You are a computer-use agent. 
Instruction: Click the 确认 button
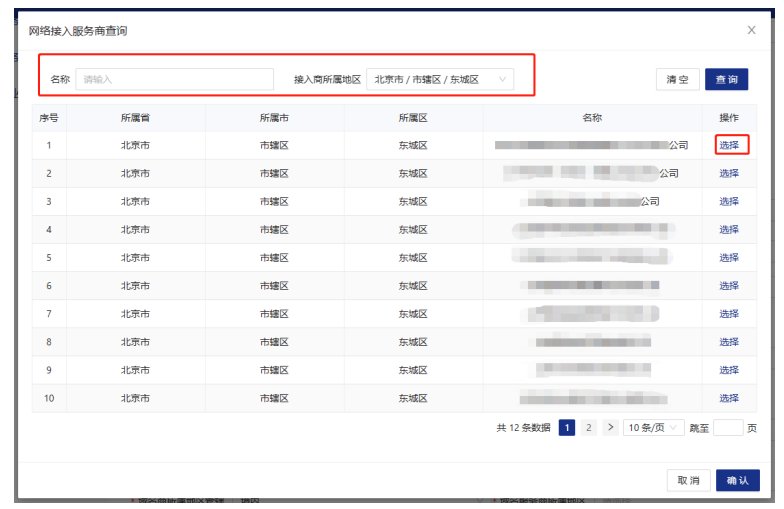pyautogui.click(x=737, y=481)
